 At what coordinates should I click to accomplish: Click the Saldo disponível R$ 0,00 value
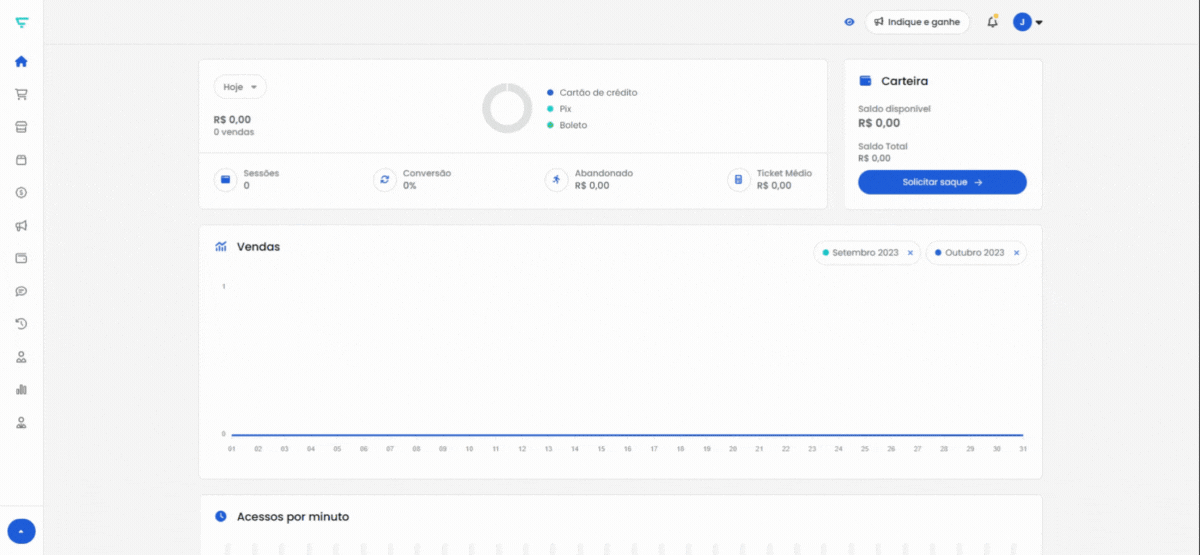[879, 123]
